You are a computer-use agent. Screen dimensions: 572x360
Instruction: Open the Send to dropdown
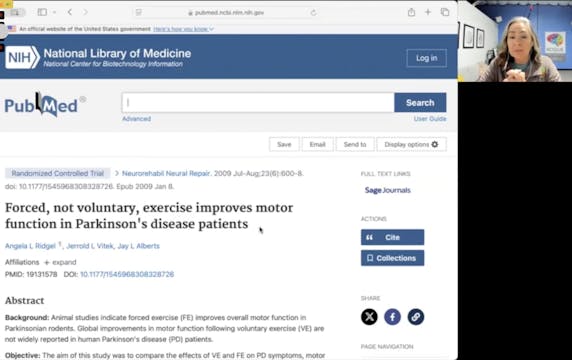point(355,144)
